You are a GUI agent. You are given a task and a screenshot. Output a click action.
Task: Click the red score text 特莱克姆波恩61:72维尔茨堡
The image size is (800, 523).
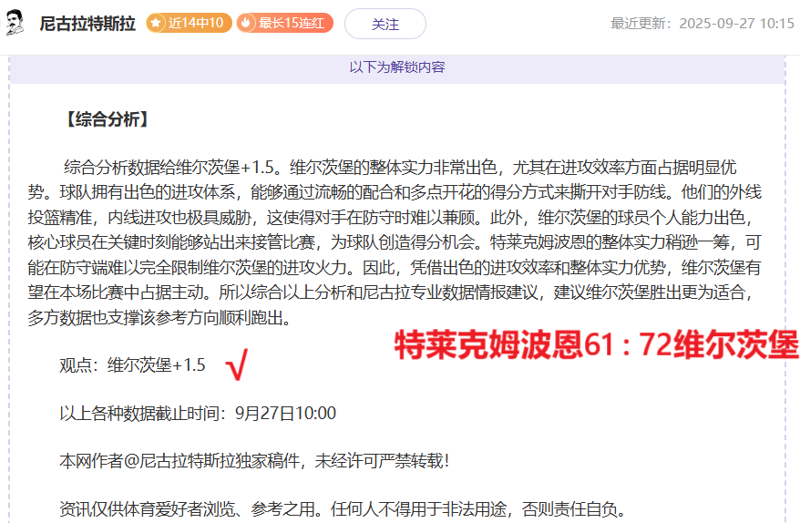[x=596, y=345]
